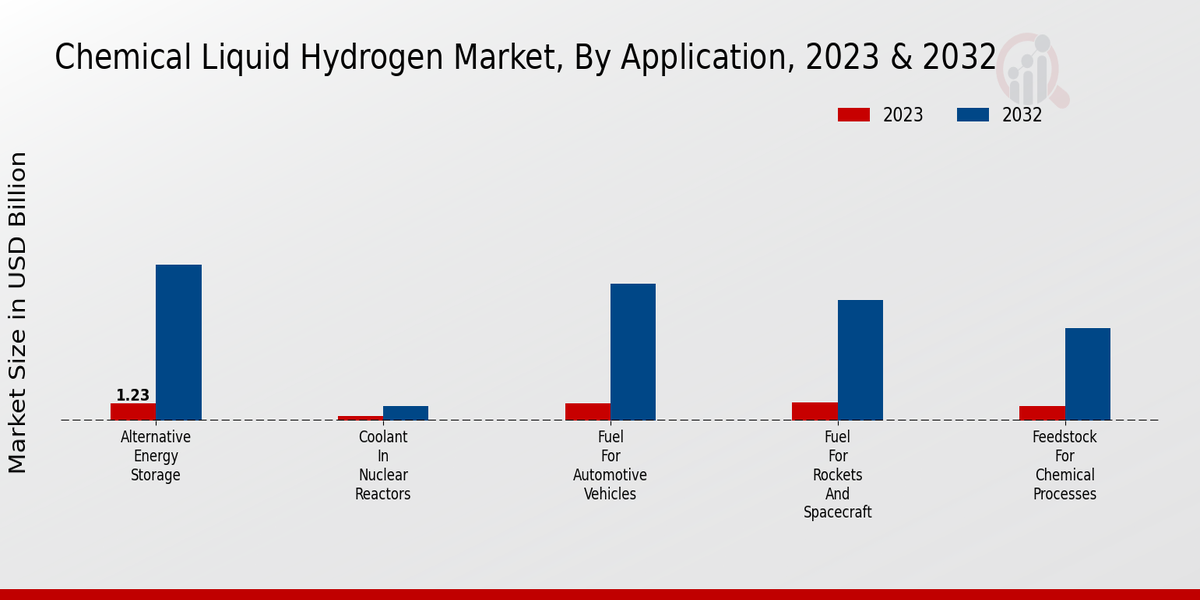Click the 1.23 data value label

(133, 395)
